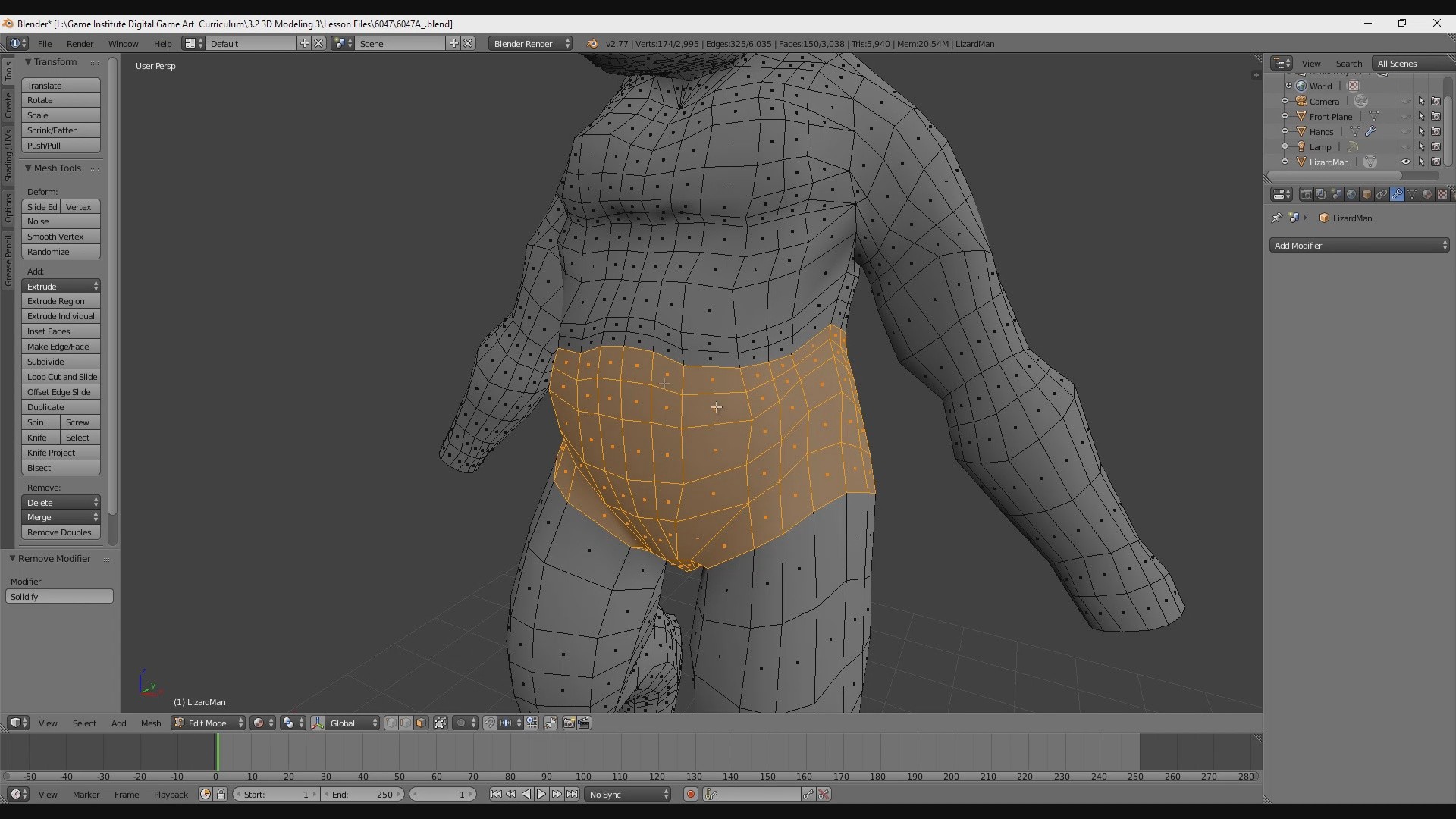Viewport: 1456px width, 819px height.
Task: Click the End frame field
Action: click(362, 794)
